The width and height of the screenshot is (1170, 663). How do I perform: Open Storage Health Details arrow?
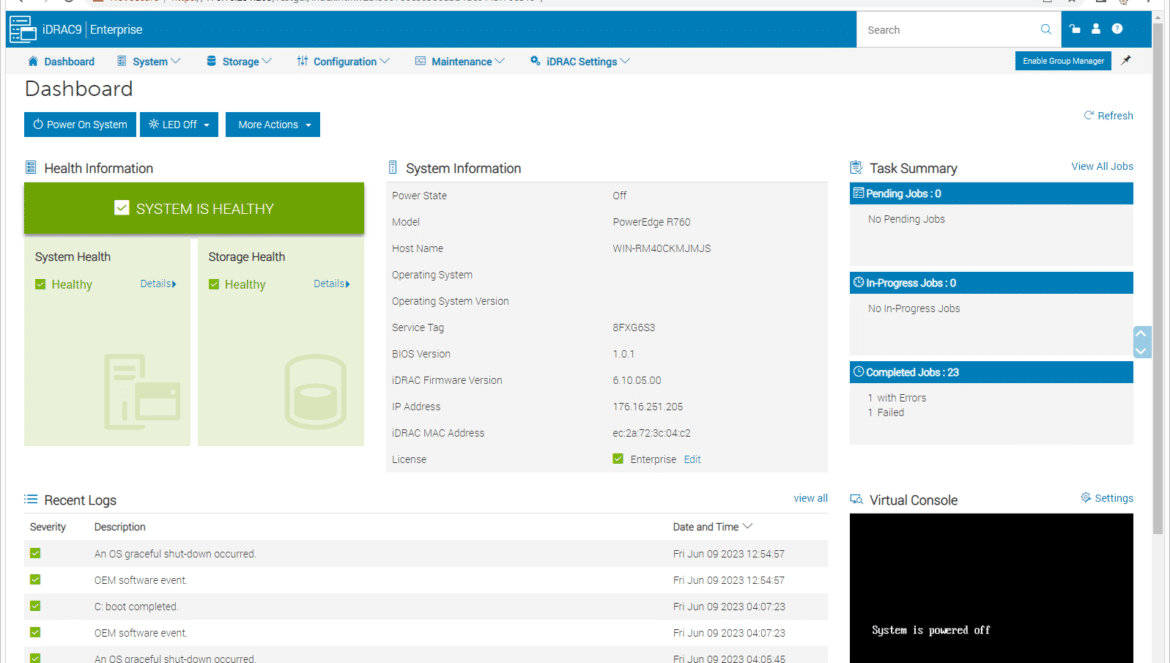[348, 284]
